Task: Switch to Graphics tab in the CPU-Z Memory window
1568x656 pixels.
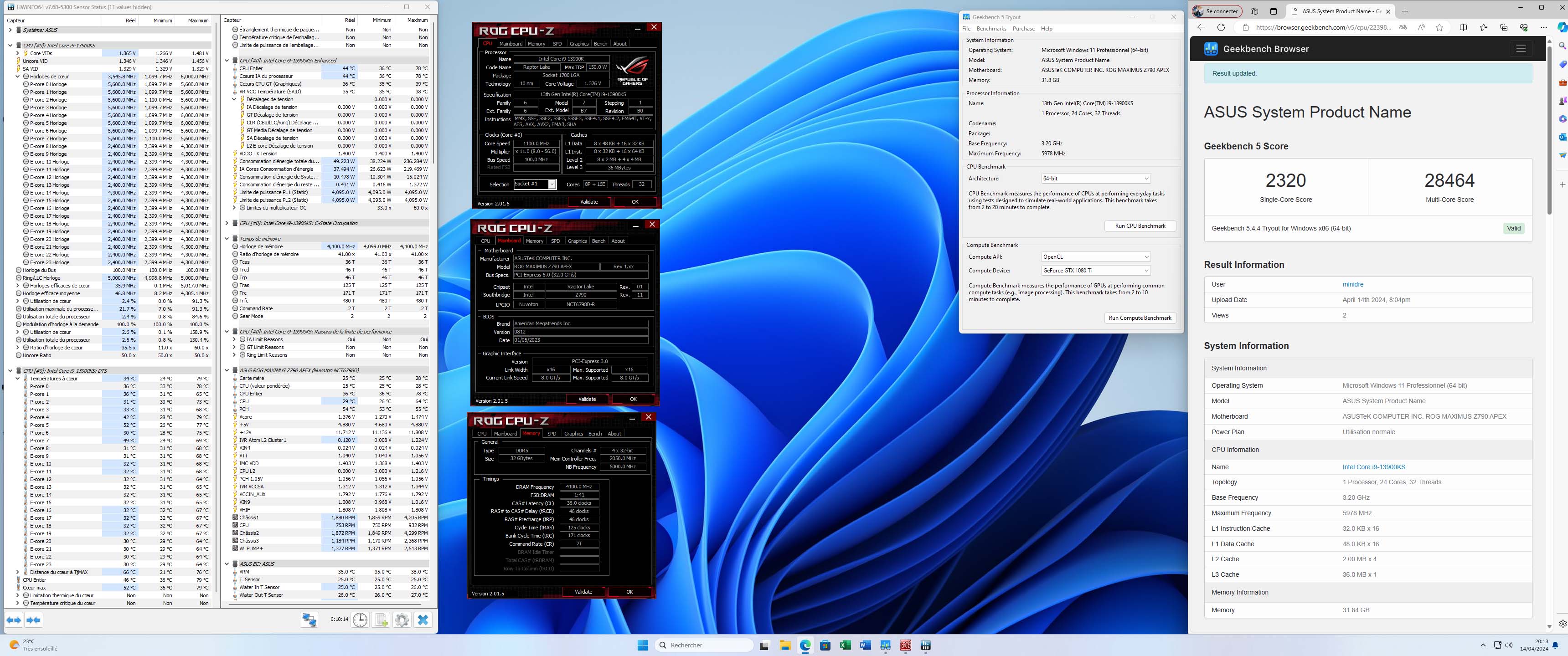Action: tap(573, 434)
